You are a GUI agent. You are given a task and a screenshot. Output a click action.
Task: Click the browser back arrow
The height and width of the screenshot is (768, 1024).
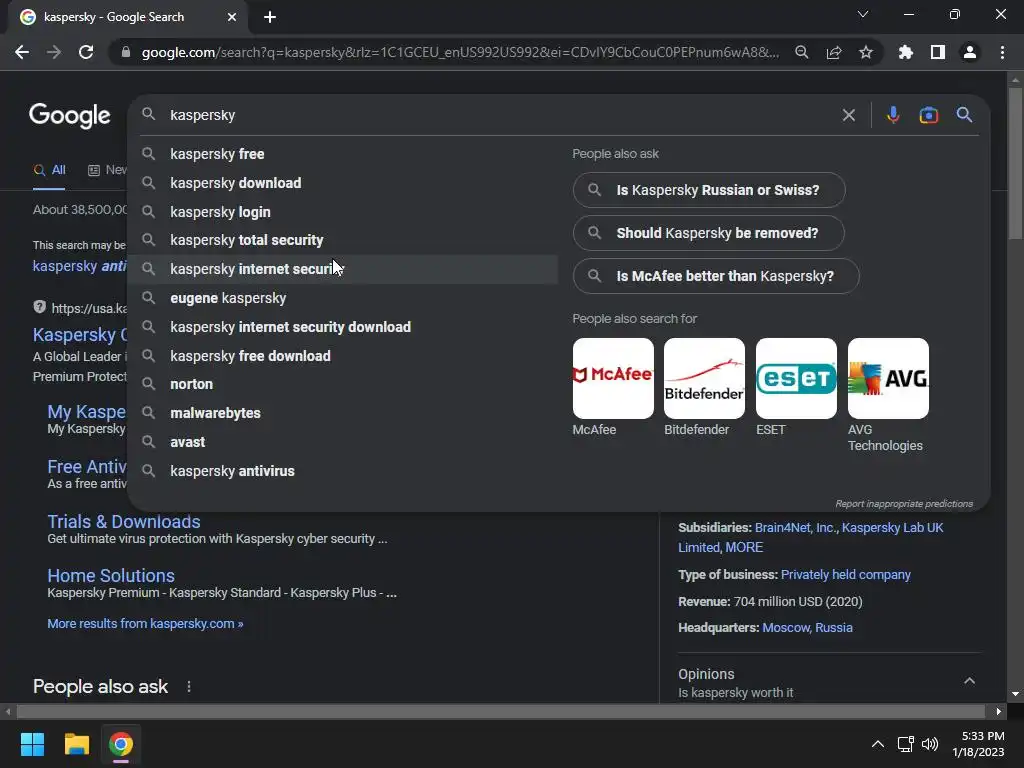click(22, 52)
